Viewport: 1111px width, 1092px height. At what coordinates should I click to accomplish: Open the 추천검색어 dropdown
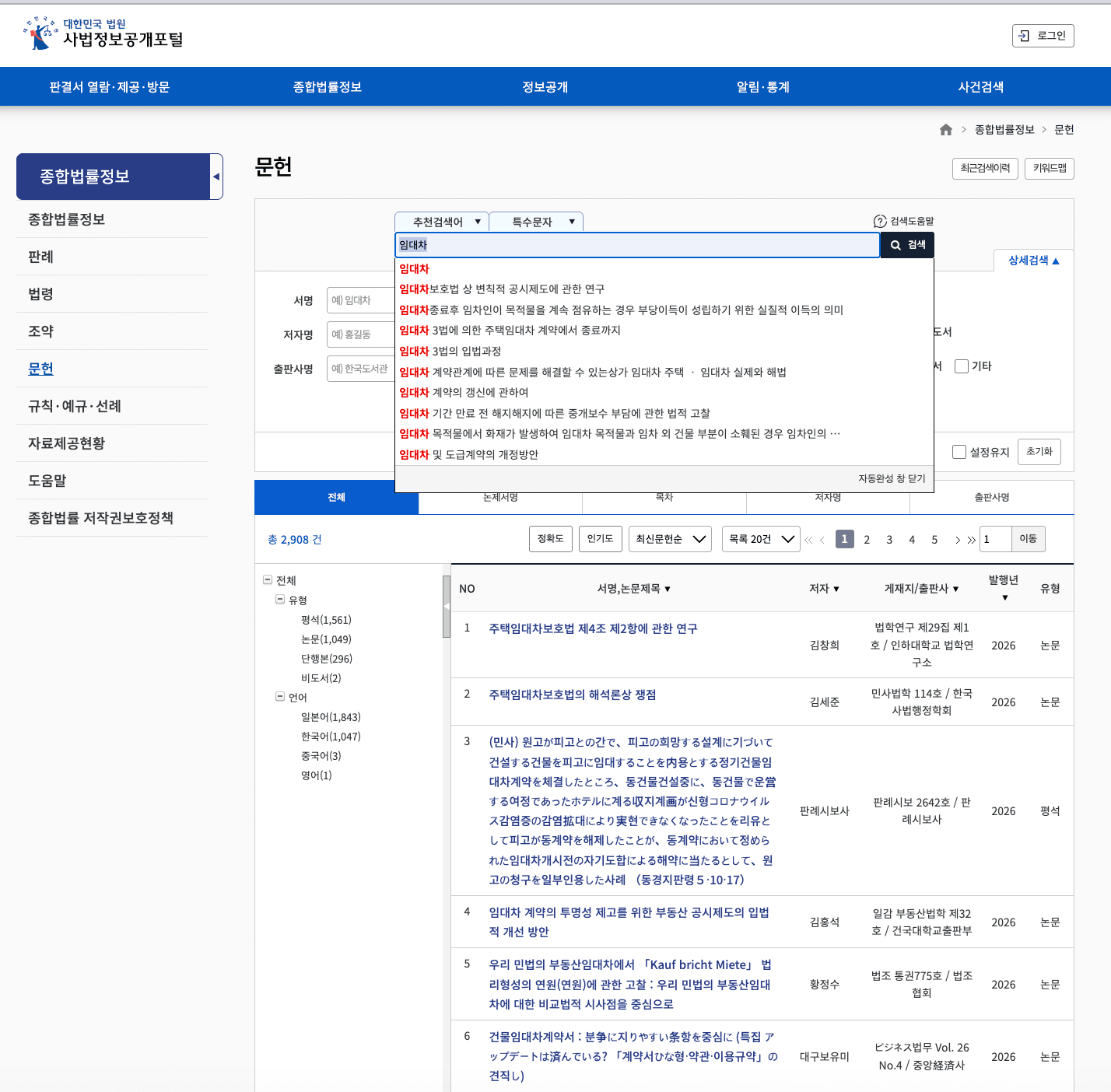click(x=442, y=222)
